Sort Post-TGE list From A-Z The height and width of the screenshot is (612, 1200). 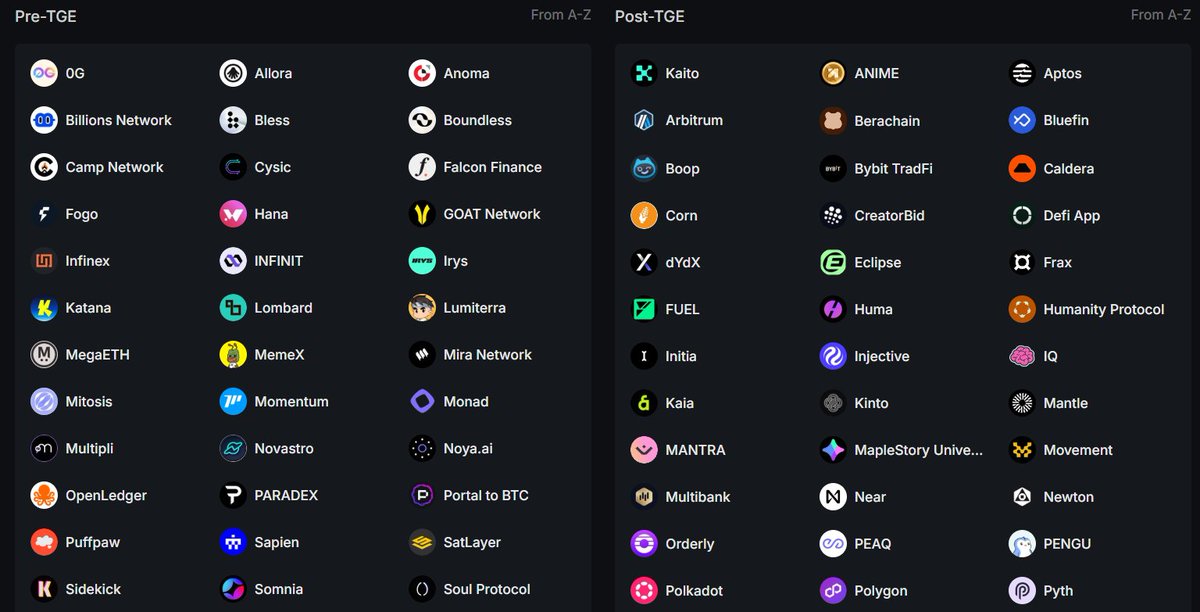[1161, 15]
